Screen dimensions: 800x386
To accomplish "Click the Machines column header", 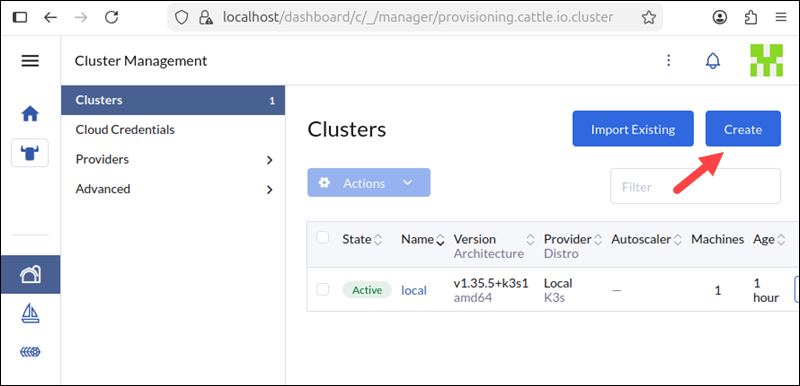I will point(717,239).
